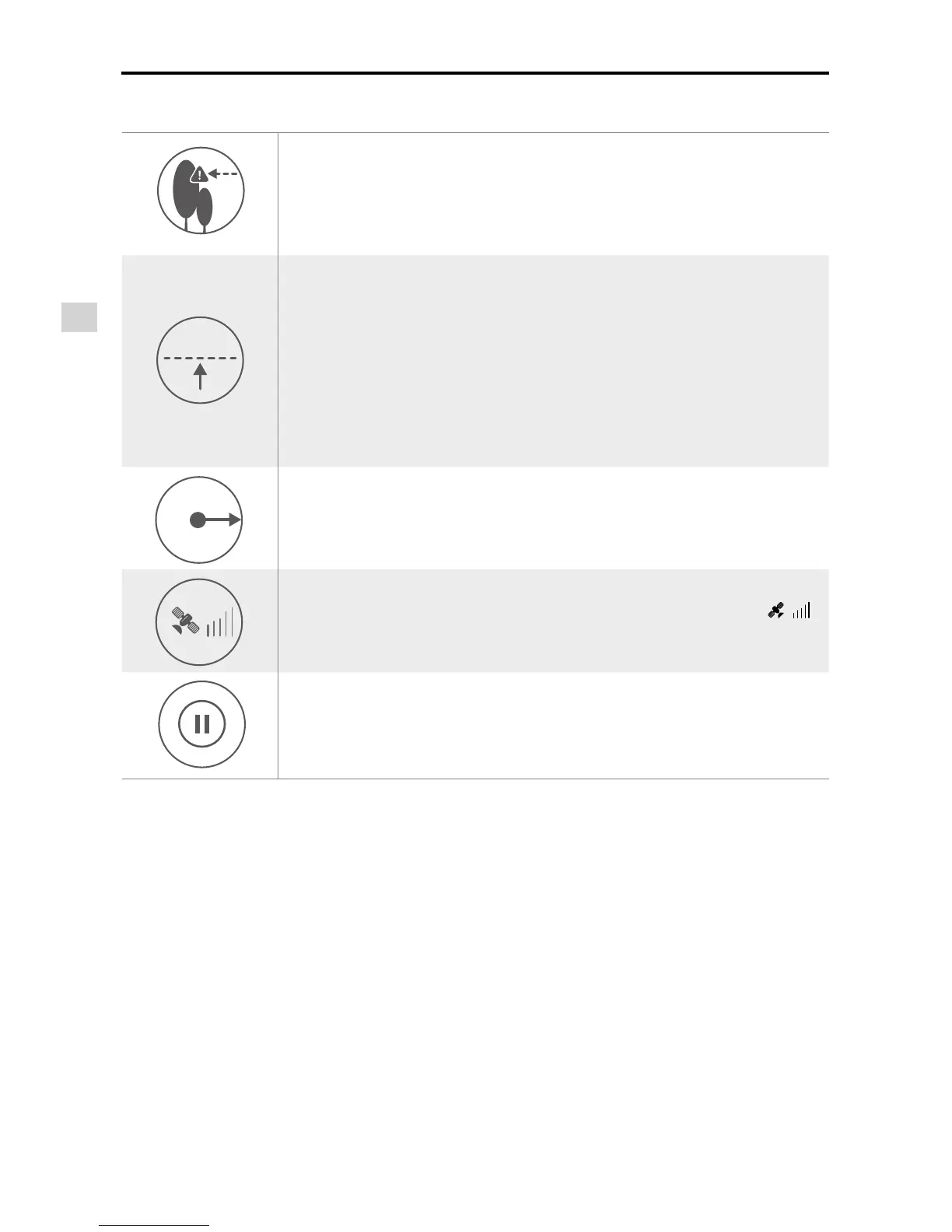
Task: Click the solid dot in the arrow icon
Action: point(198,520)
